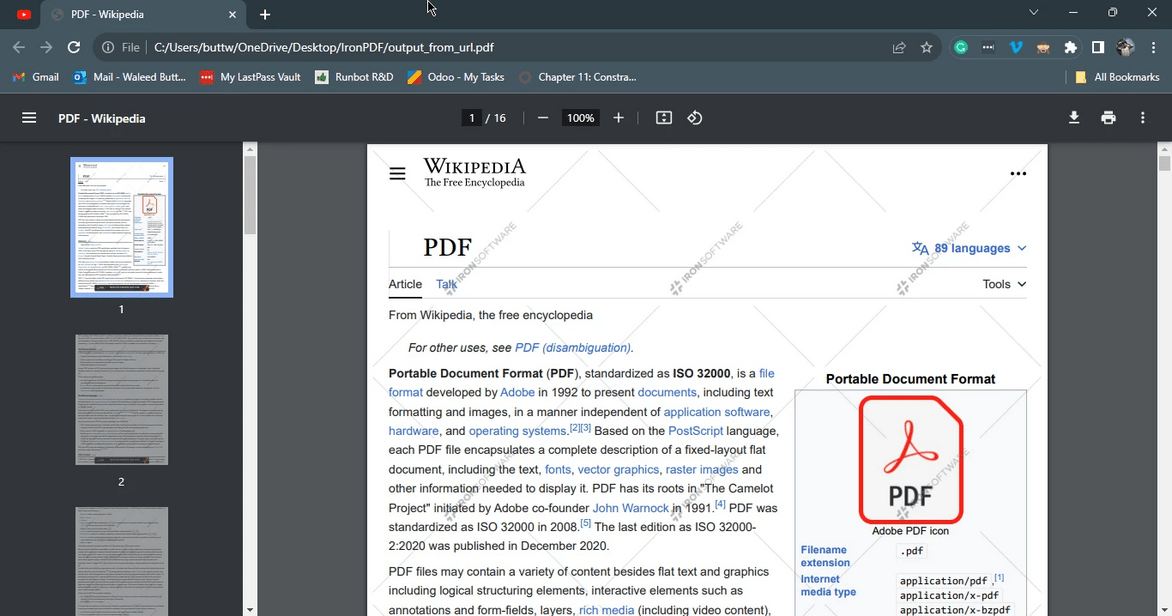Go back to the previous page in browser
Image resolution: width=1172 pixels, height=616 pixels.
(19, 47)
